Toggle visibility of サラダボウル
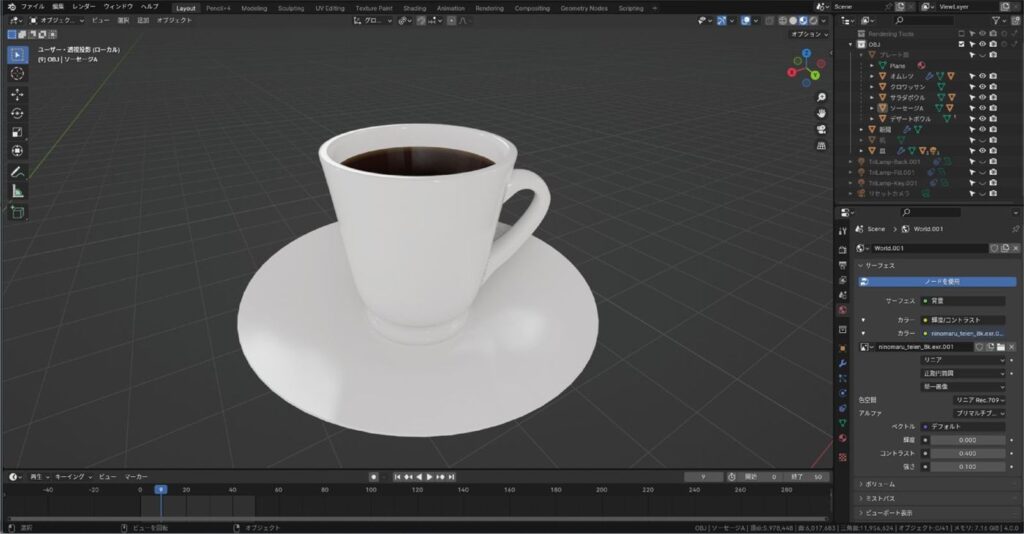Image resolution: width=1024 pixels, height=534 pixels. pyautogui.click(x=982, y=97)
